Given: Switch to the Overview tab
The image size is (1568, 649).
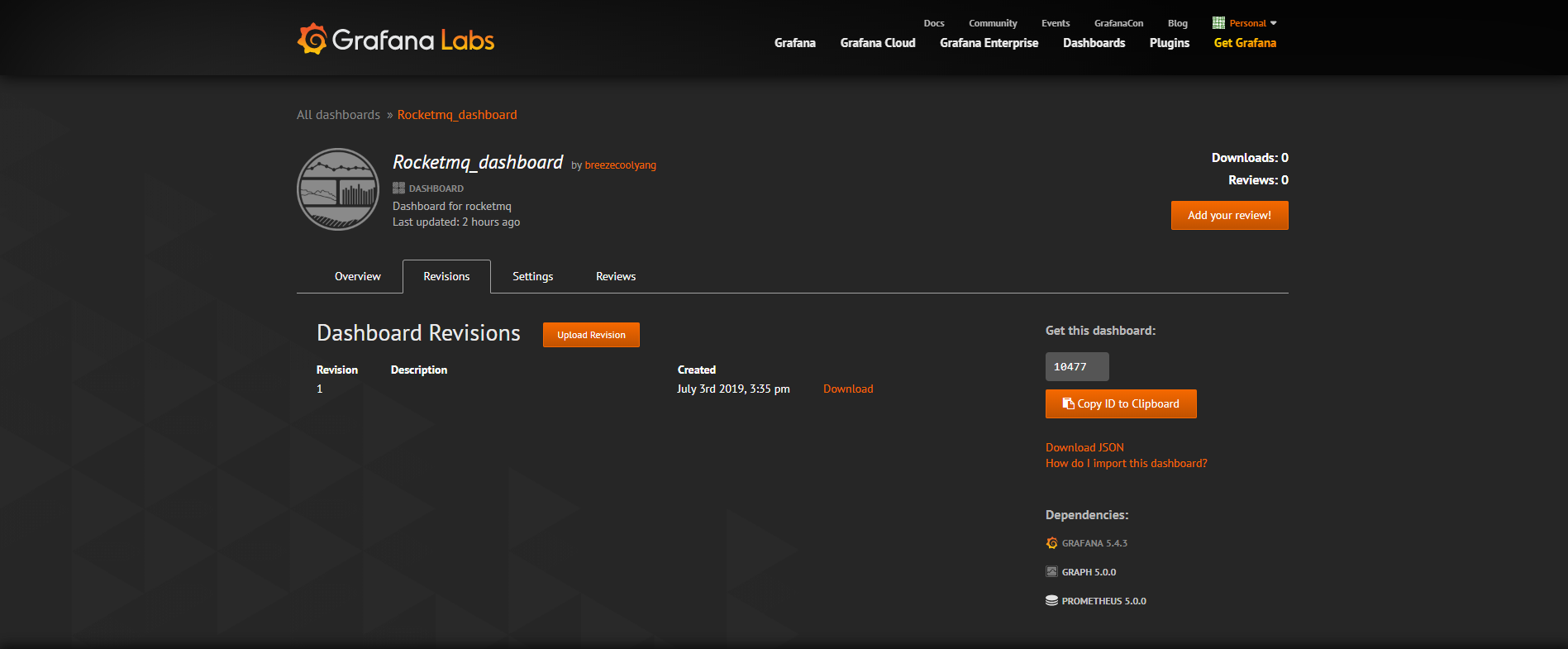Looking at the screenshot, I should (x=358, y=276).
